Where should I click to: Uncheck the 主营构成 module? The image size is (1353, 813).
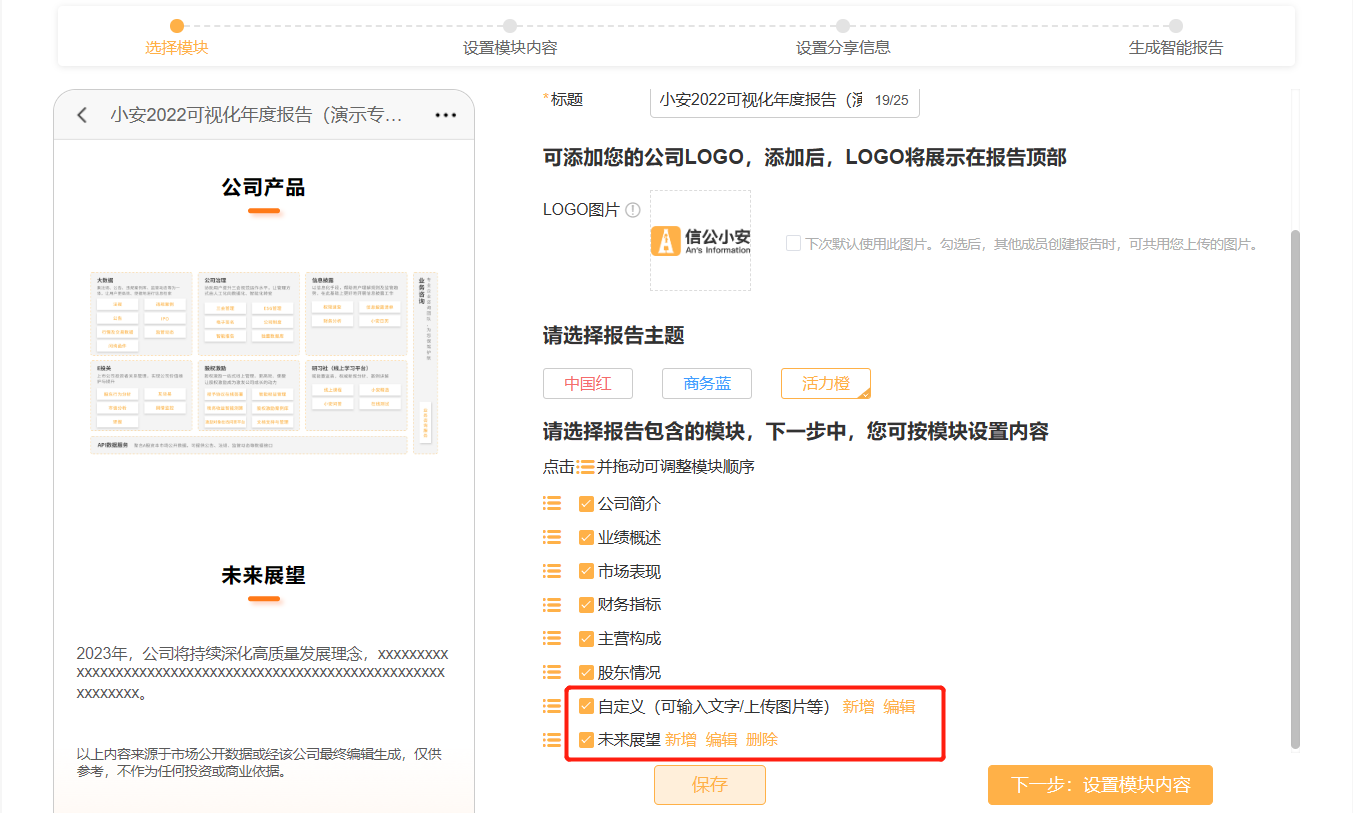[587, 638]
